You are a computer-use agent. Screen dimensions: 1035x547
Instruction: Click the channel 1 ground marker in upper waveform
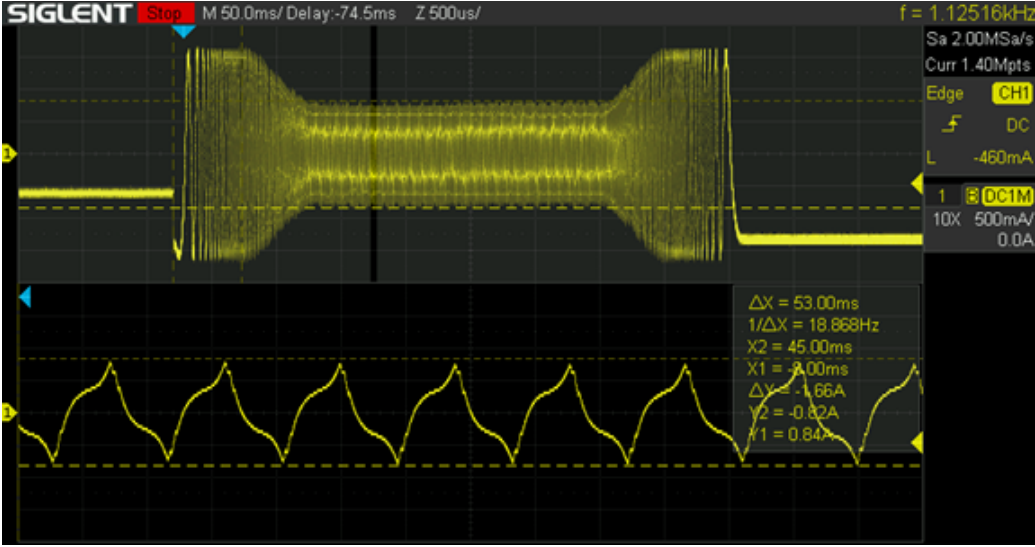tap(9, 153)
